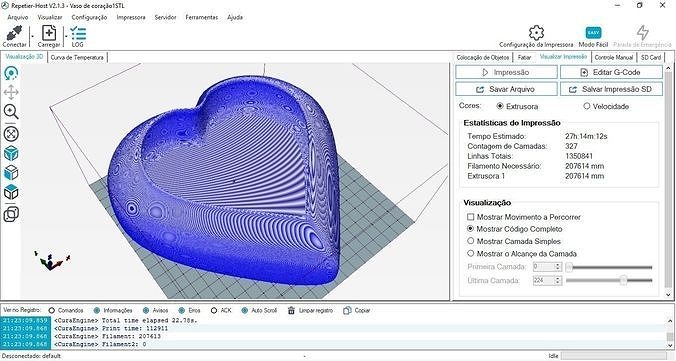
Task: Click the right panel vertical scrollbar
Action: click(x=668, y=181)
